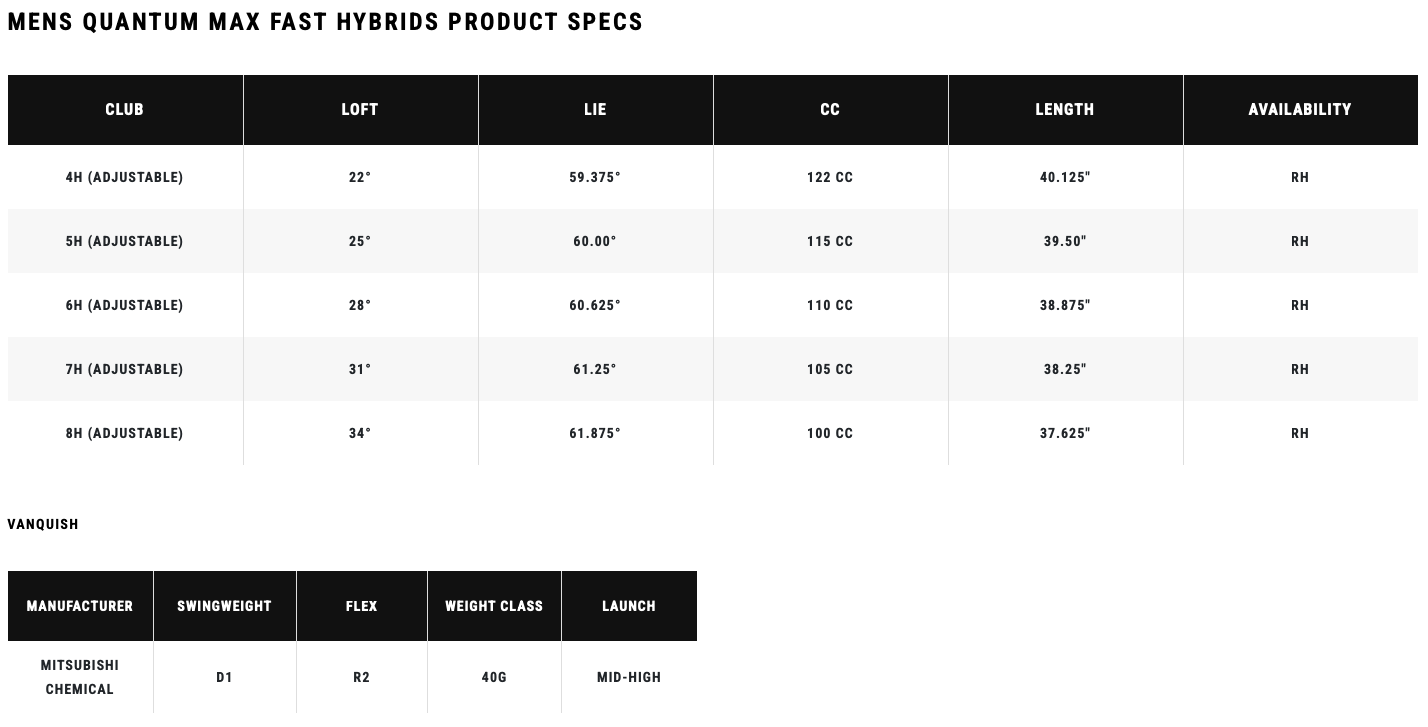Click the 4H (ADJUSTABLE) row label

click(125, 177)
